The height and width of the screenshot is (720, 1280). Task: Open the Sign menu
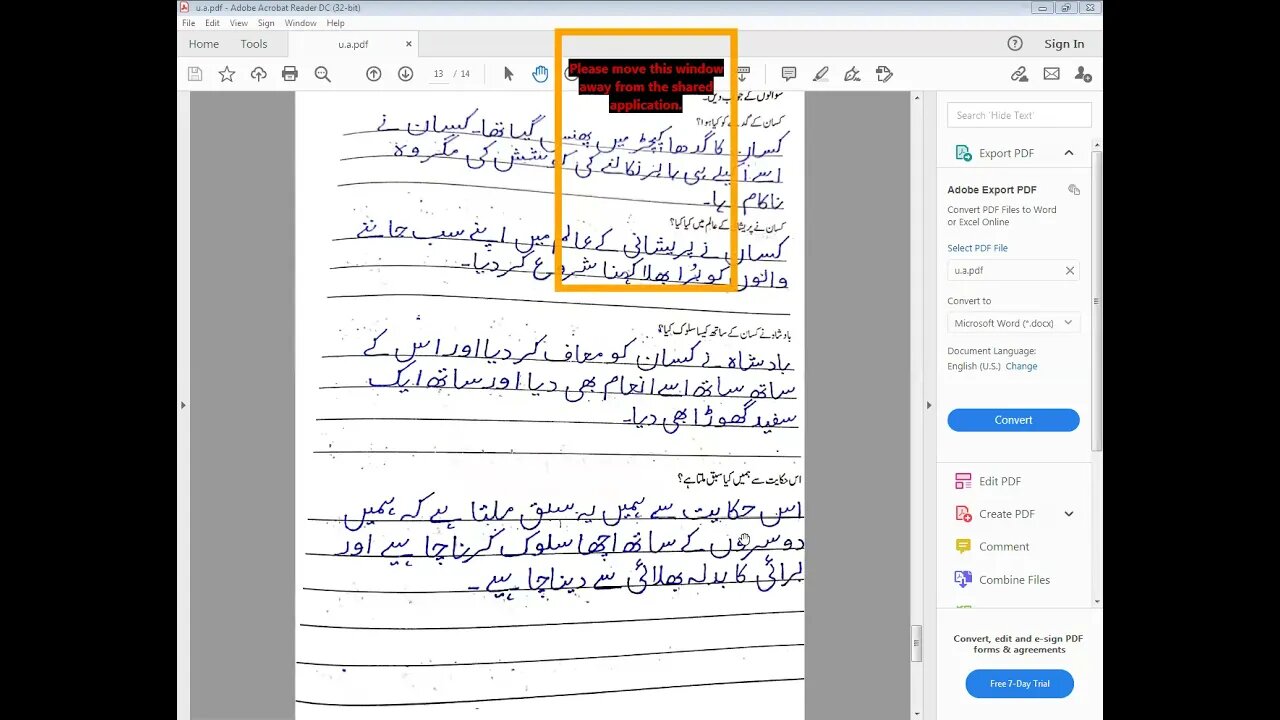(266, 23)
